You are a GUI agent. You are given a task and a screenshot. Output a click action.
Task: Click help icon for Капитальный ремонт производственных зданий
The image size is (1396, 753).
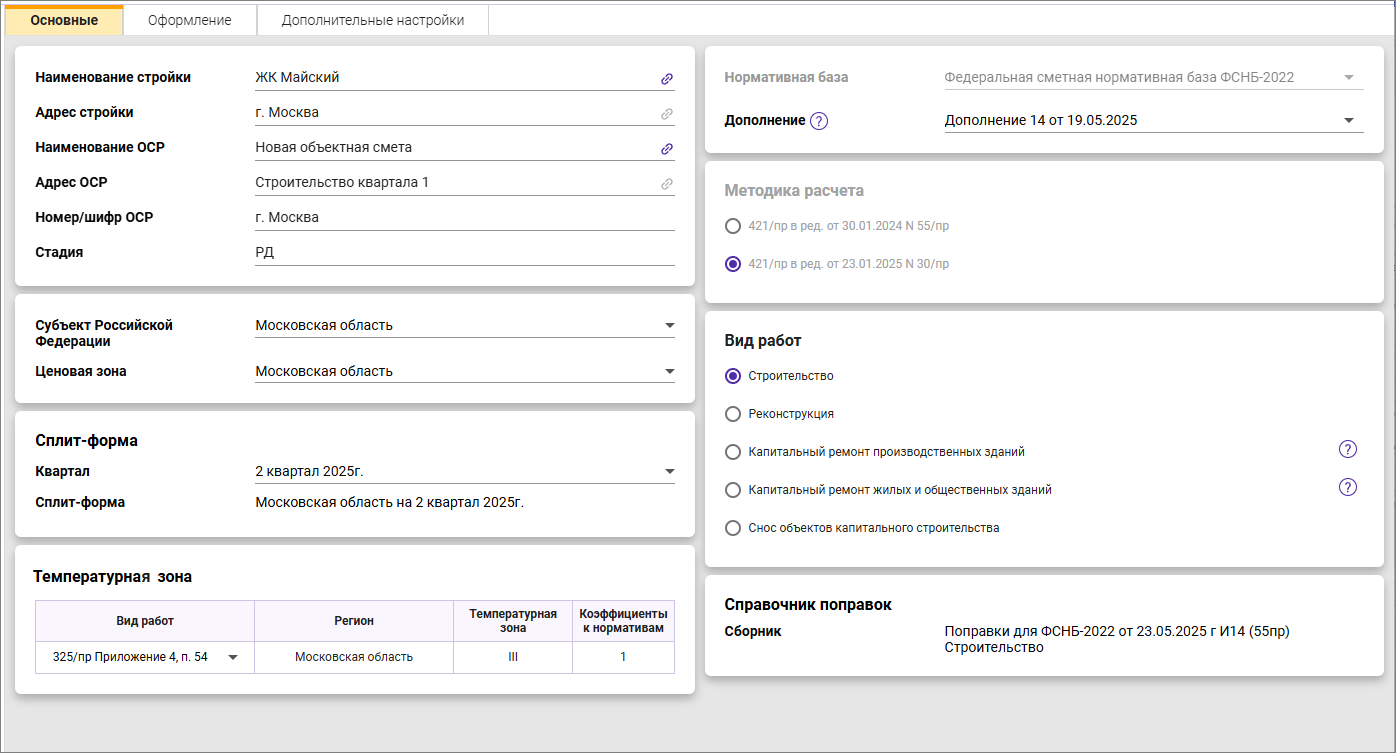(x=1347, y=449)
